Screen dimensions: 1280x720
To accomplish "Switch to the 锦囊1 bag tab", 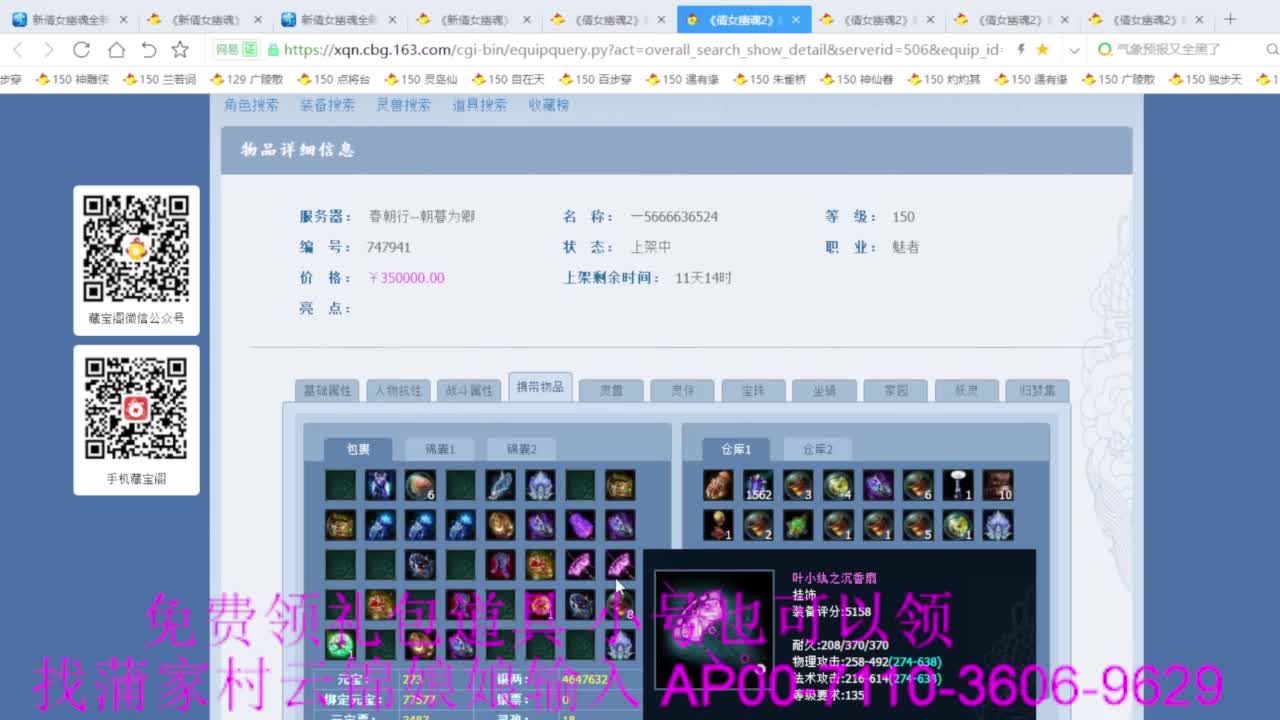I will (439, 448).
